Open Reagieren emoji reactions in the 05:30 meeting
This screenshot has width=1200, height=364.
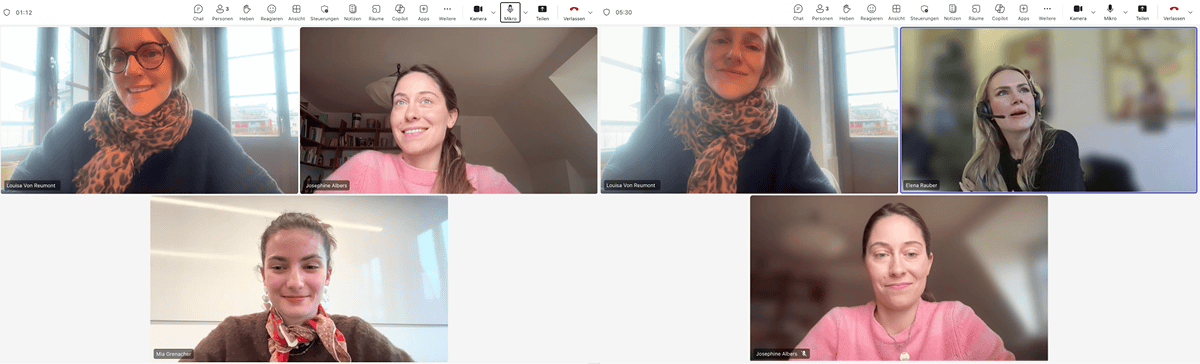point(871,12)
